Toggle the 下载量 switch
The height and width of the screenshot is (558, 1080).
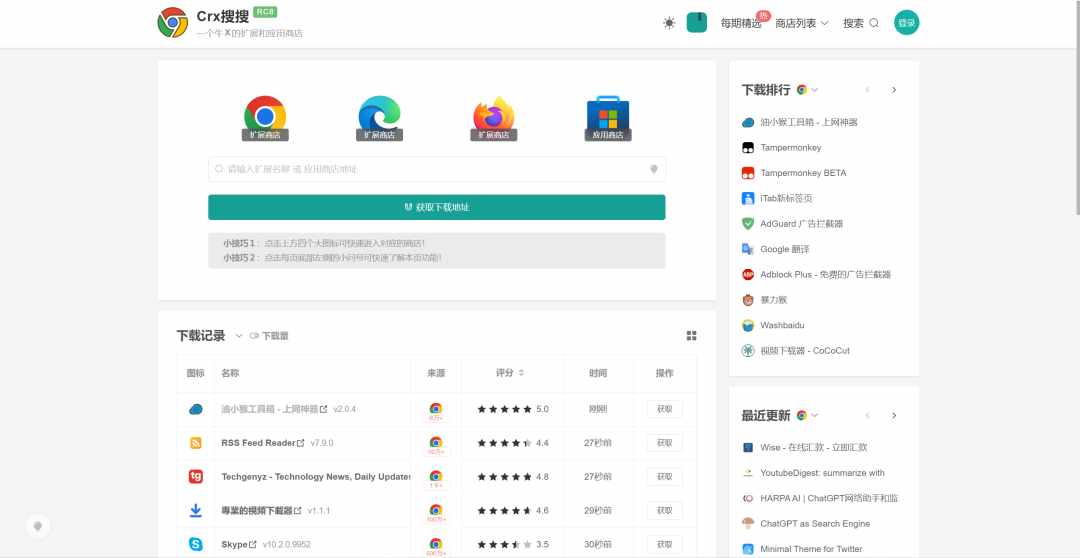pyautogui.click(x=254, y=336)
